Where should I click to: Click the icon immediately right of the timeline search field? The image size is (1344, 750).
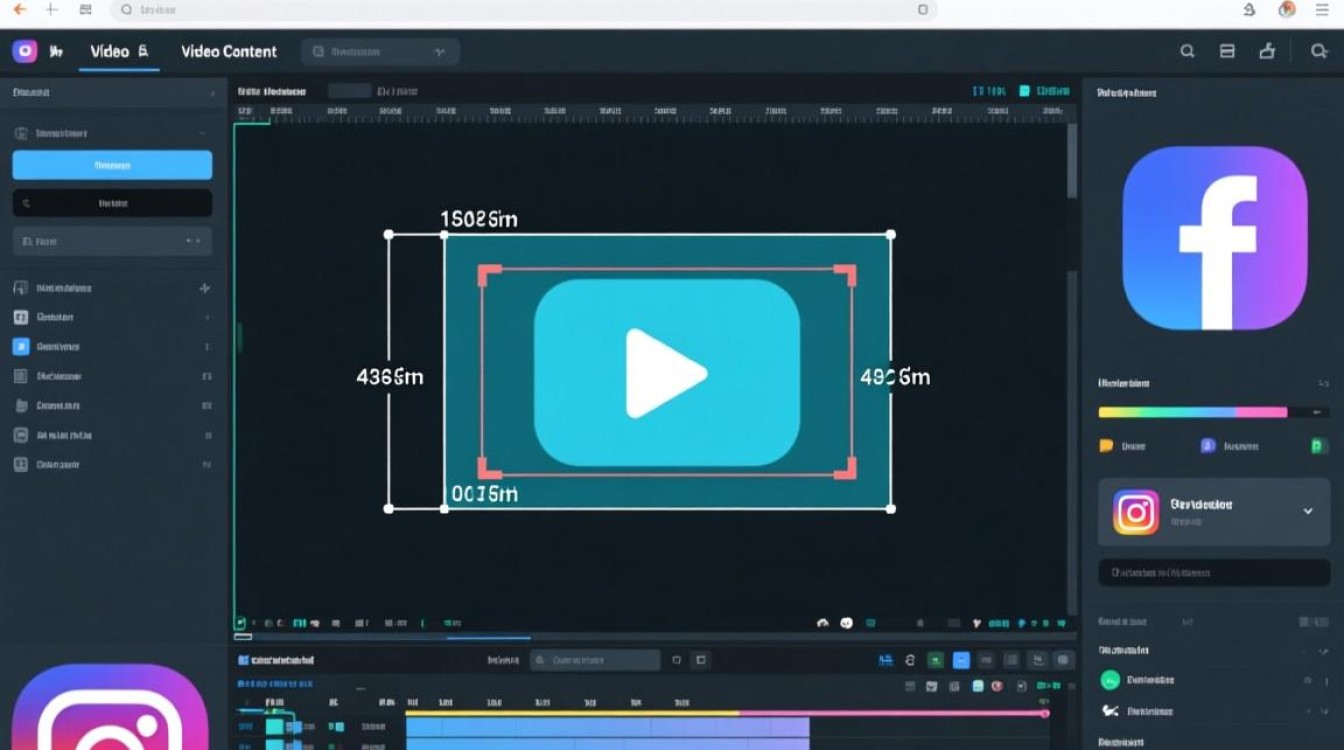click(677, 660)
